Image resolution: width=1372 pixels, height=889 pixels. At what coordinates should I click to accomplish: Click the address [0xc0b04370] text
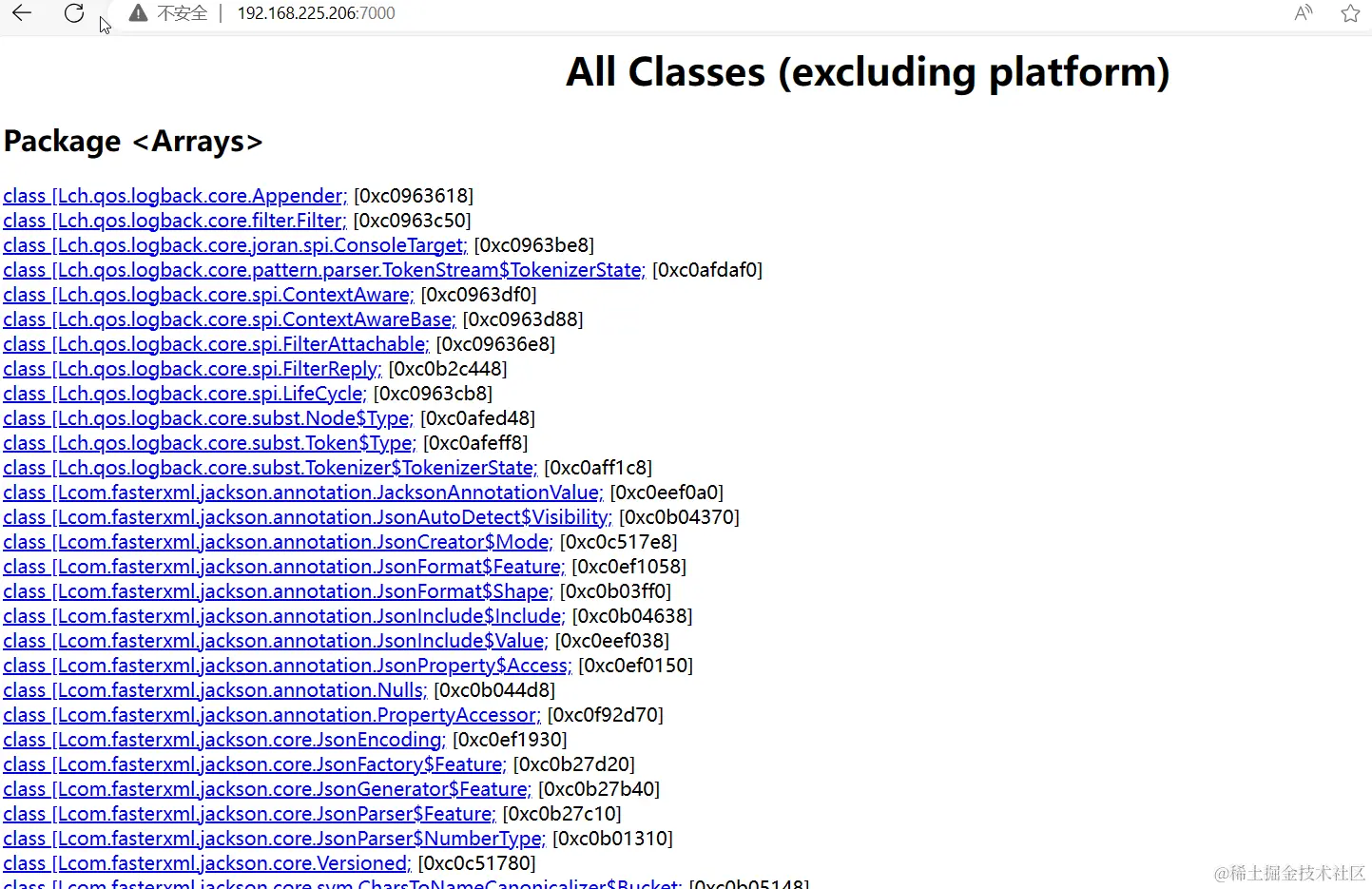679,517
